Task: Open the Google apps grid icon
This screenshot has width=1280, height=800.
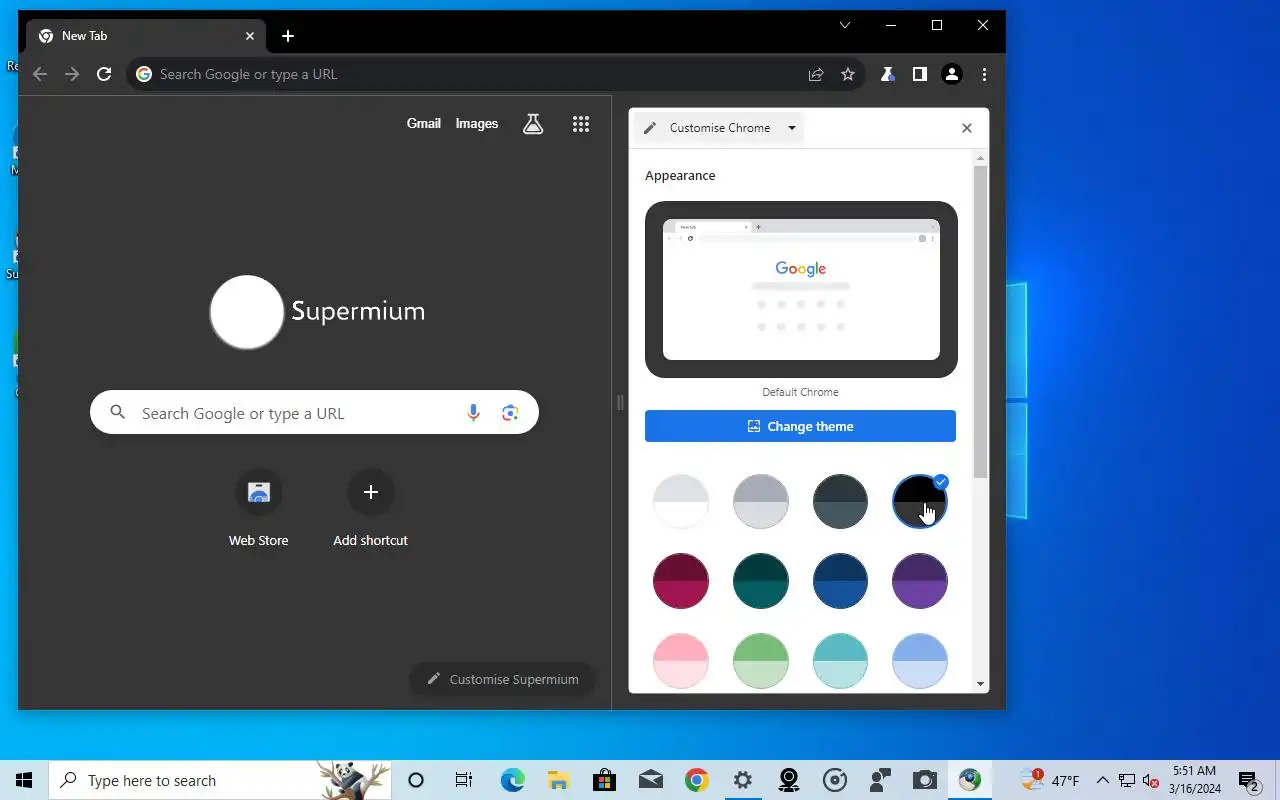Action: pos(581,124)
